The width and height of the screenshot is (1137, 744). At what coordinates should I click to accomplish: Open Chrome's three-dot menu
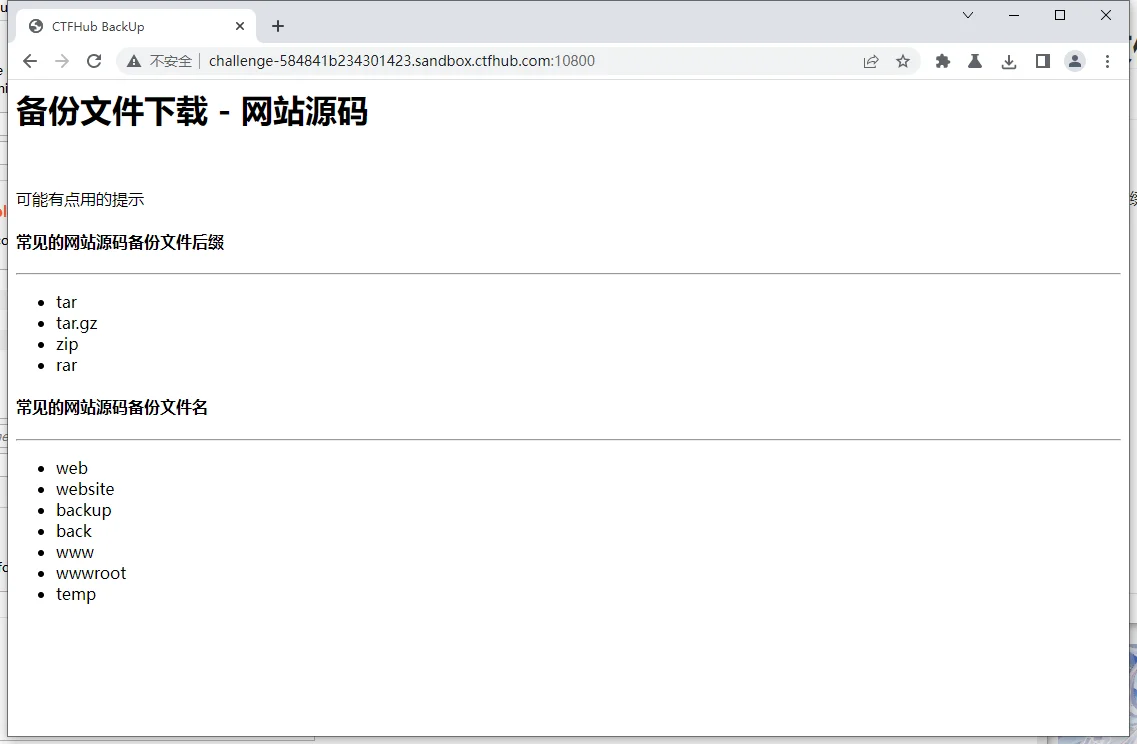1107,61
